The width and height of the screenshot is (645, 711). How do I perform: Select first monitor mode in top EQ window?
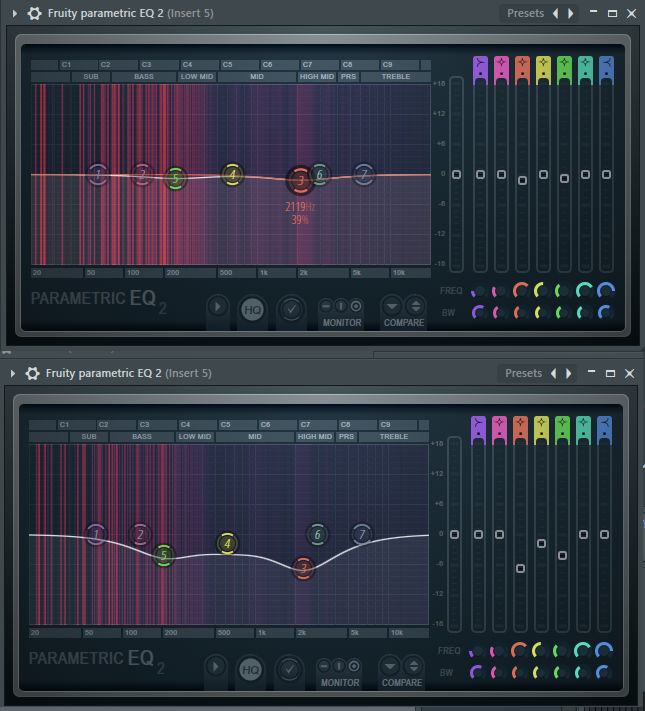[x=326, y=307]
